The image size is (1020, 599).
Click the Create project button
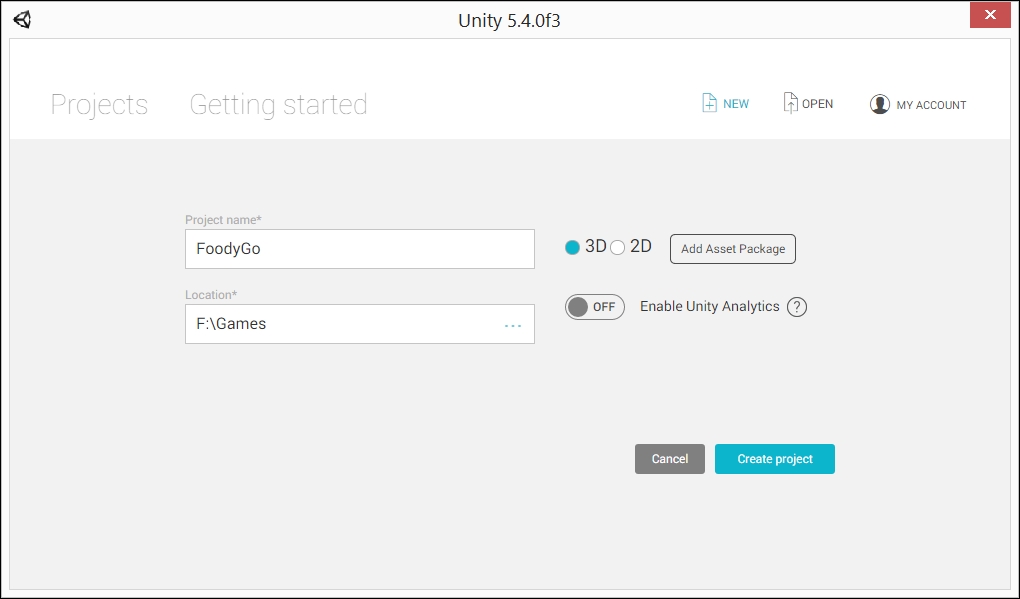[775, 459]
